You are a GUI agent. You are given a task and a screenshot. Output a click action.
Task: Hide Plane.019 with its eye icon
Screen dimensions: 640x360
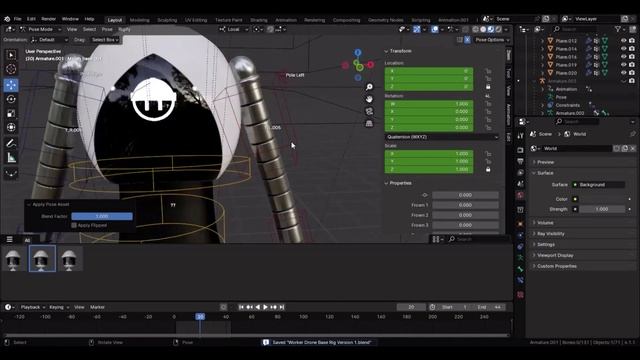[623, 64]
